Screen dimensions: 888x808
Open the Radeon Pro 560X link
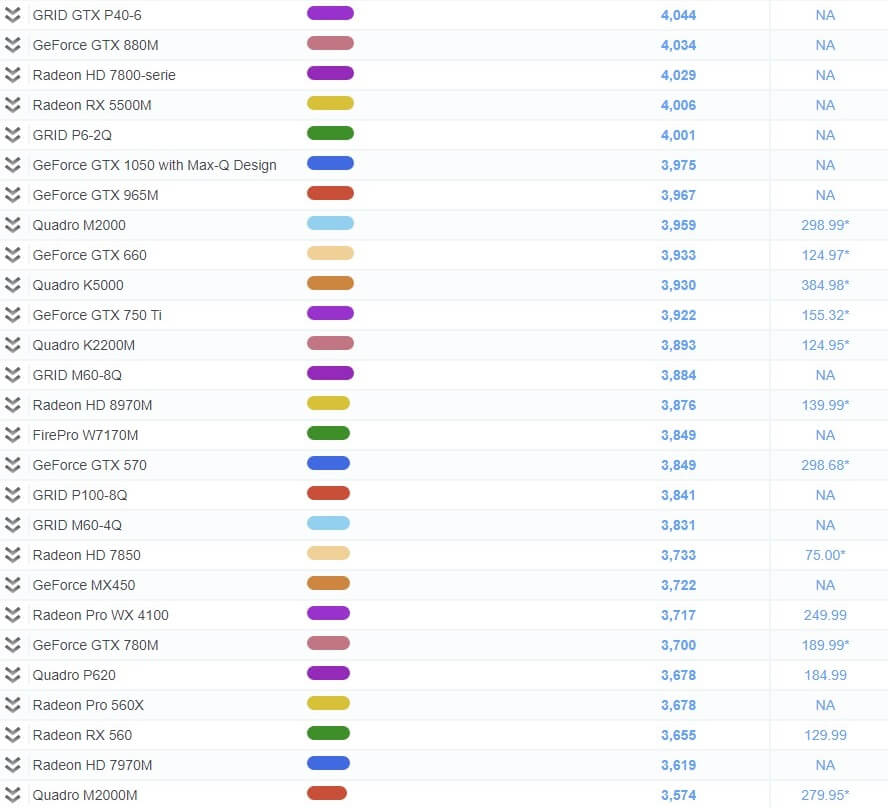(88, 706)
